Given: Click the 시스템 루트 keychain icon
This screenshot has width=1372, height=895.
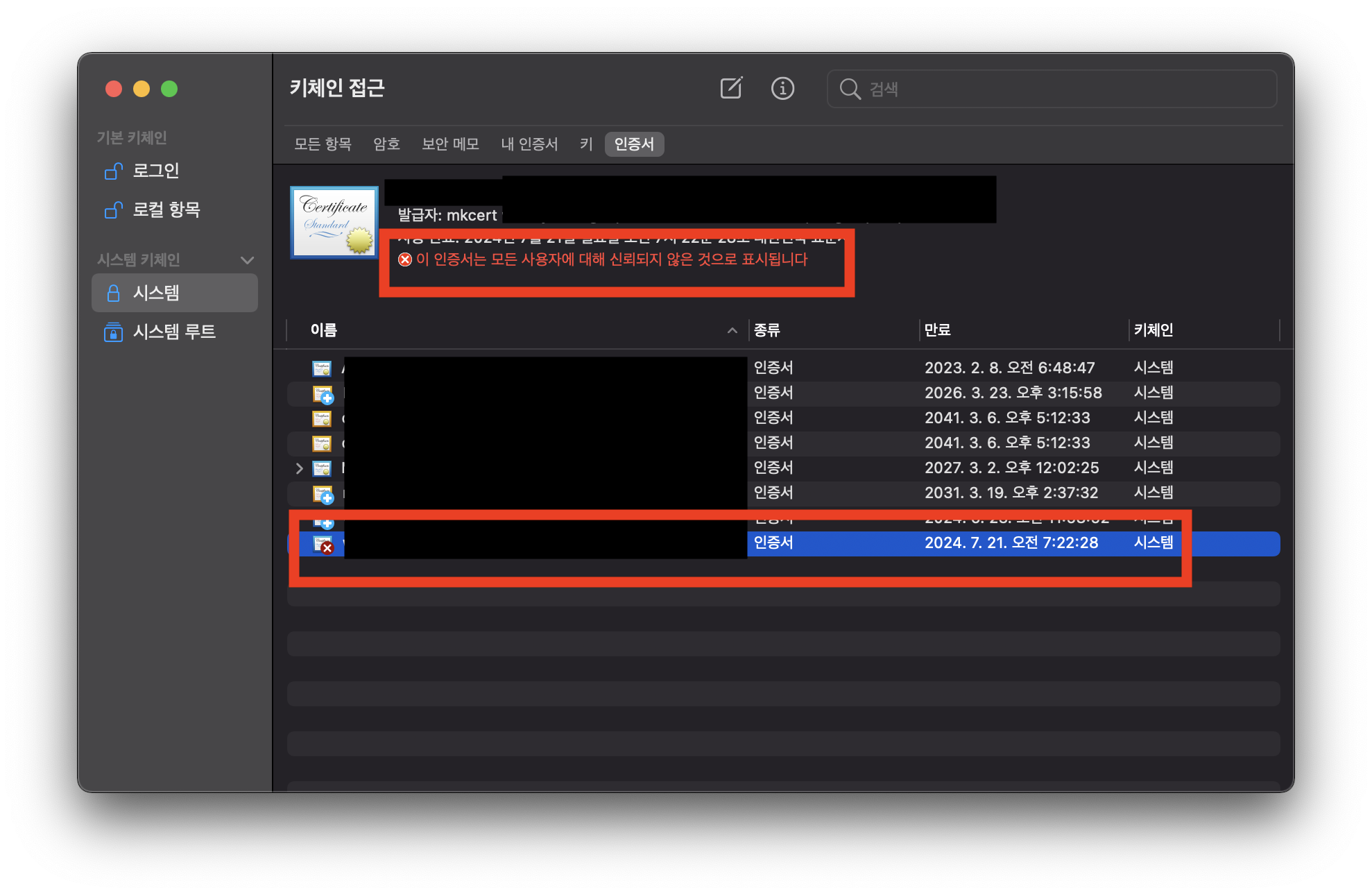Looking at the screenshot, I should pos(113,332).
